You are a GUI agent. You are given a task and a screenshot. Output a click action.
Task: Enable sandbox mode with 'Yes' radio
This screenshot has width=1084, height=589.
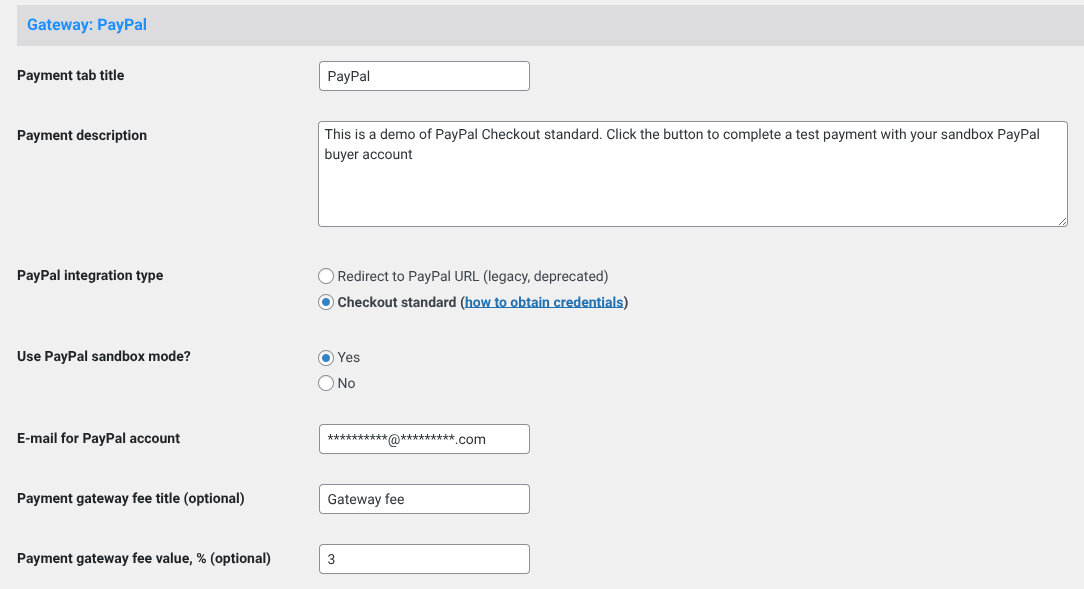coord(326,357)
